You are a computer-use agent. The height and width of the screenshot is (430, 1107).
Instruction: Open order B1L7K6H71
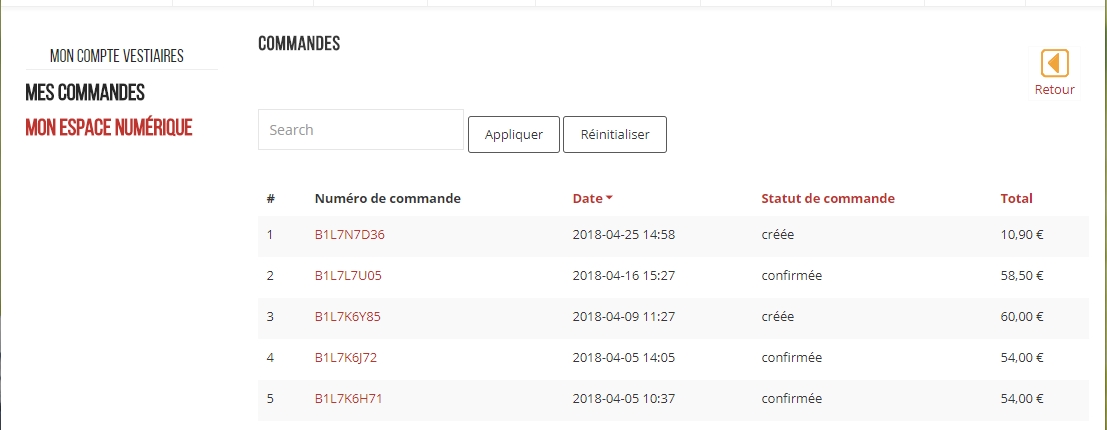coord(348,399)
